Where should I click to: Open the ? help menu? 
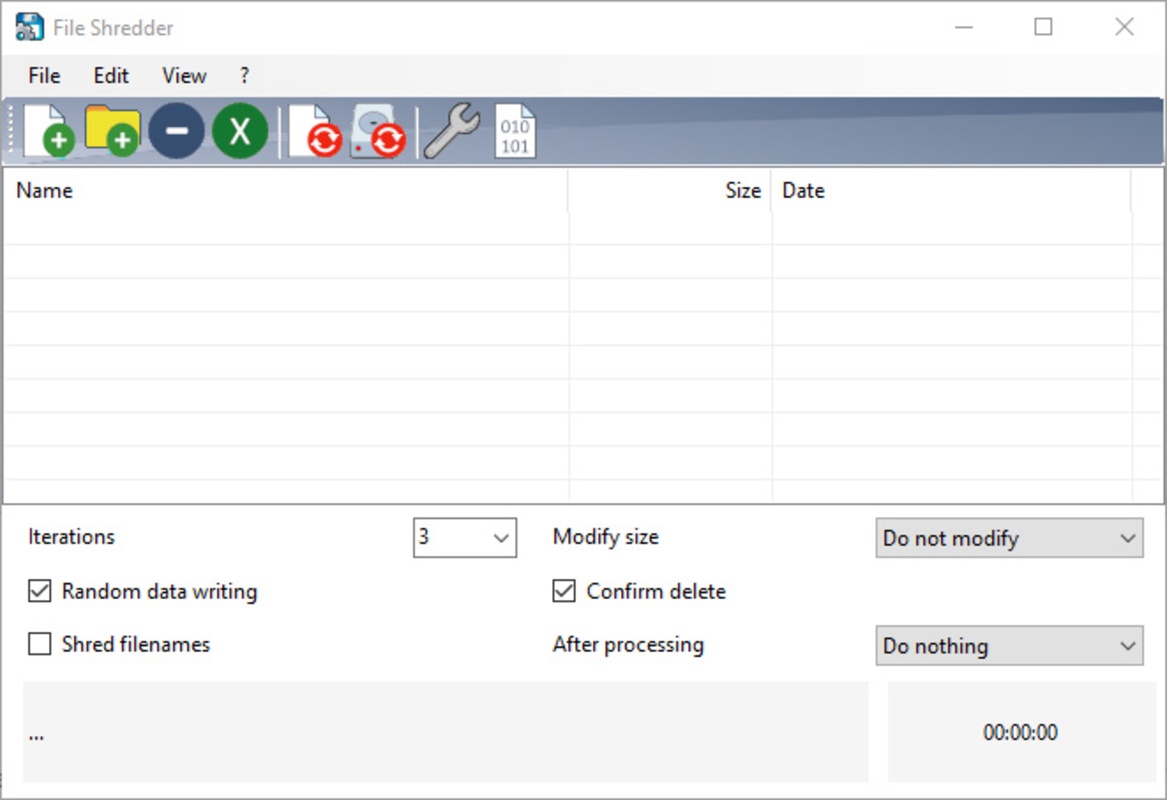click(244, 75)
